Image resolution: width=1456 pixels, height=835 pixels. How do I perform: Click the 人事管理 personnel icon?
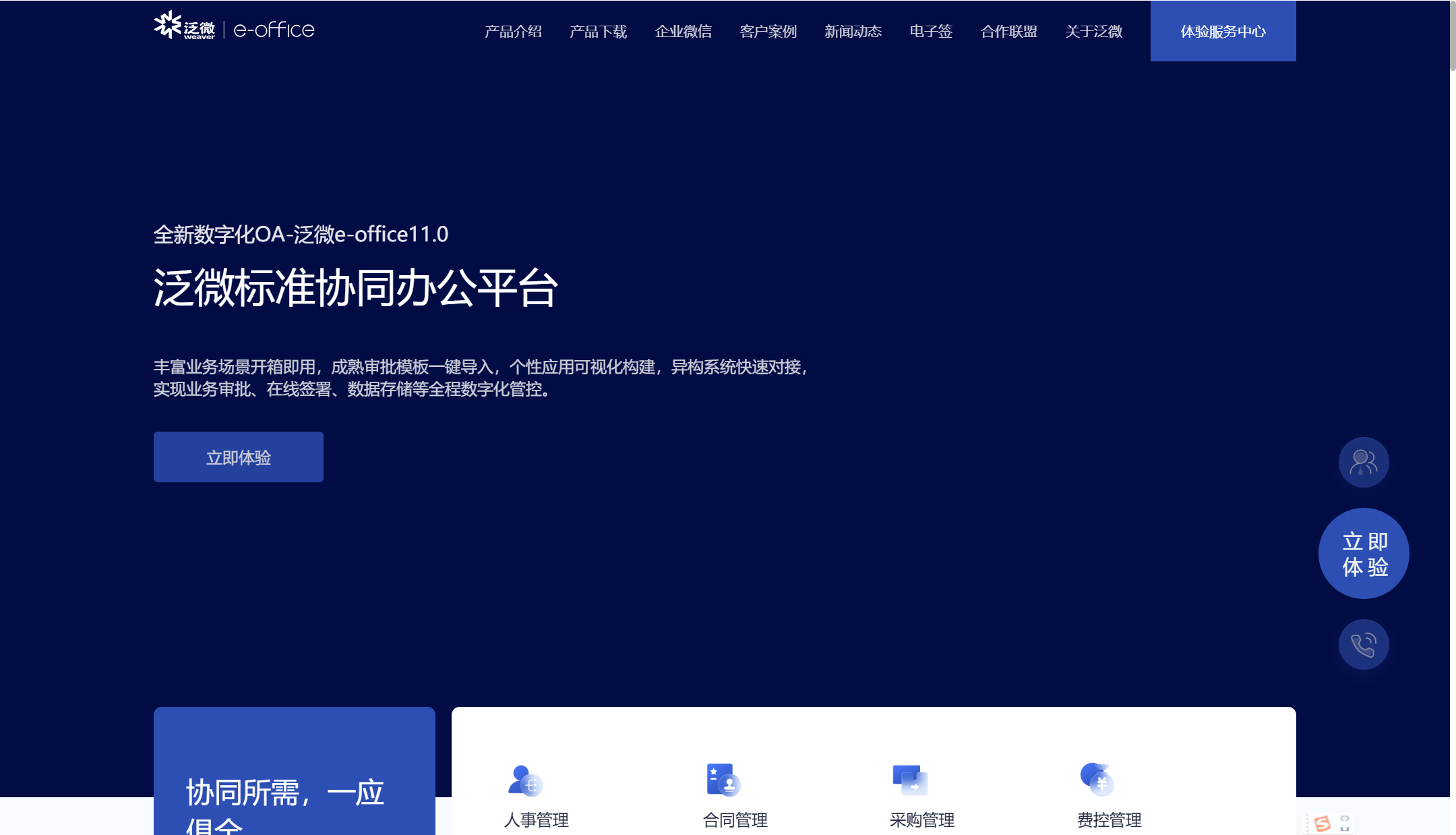525,780
